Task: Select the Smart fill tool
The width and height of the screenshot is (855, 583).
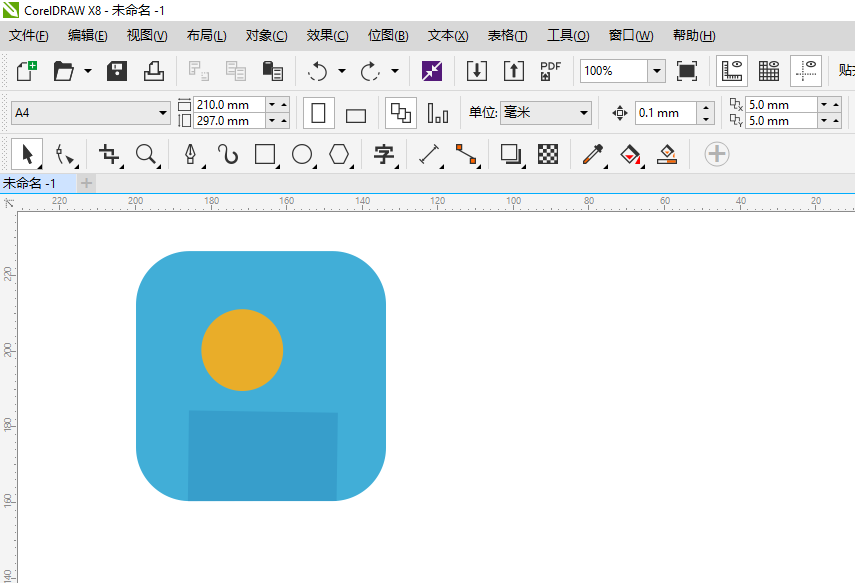Action: 667,154
